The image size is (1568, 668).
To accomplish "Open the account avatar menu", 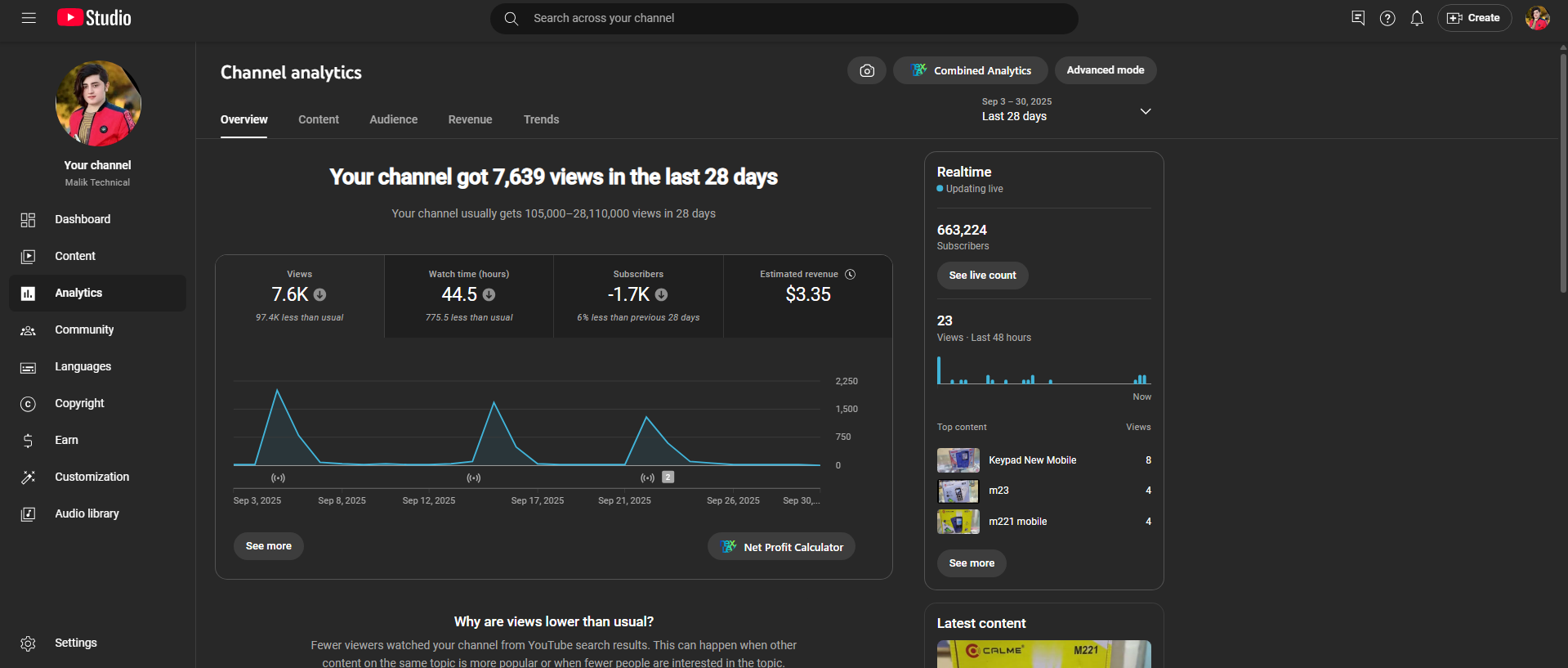I will tap(1537, 18).
